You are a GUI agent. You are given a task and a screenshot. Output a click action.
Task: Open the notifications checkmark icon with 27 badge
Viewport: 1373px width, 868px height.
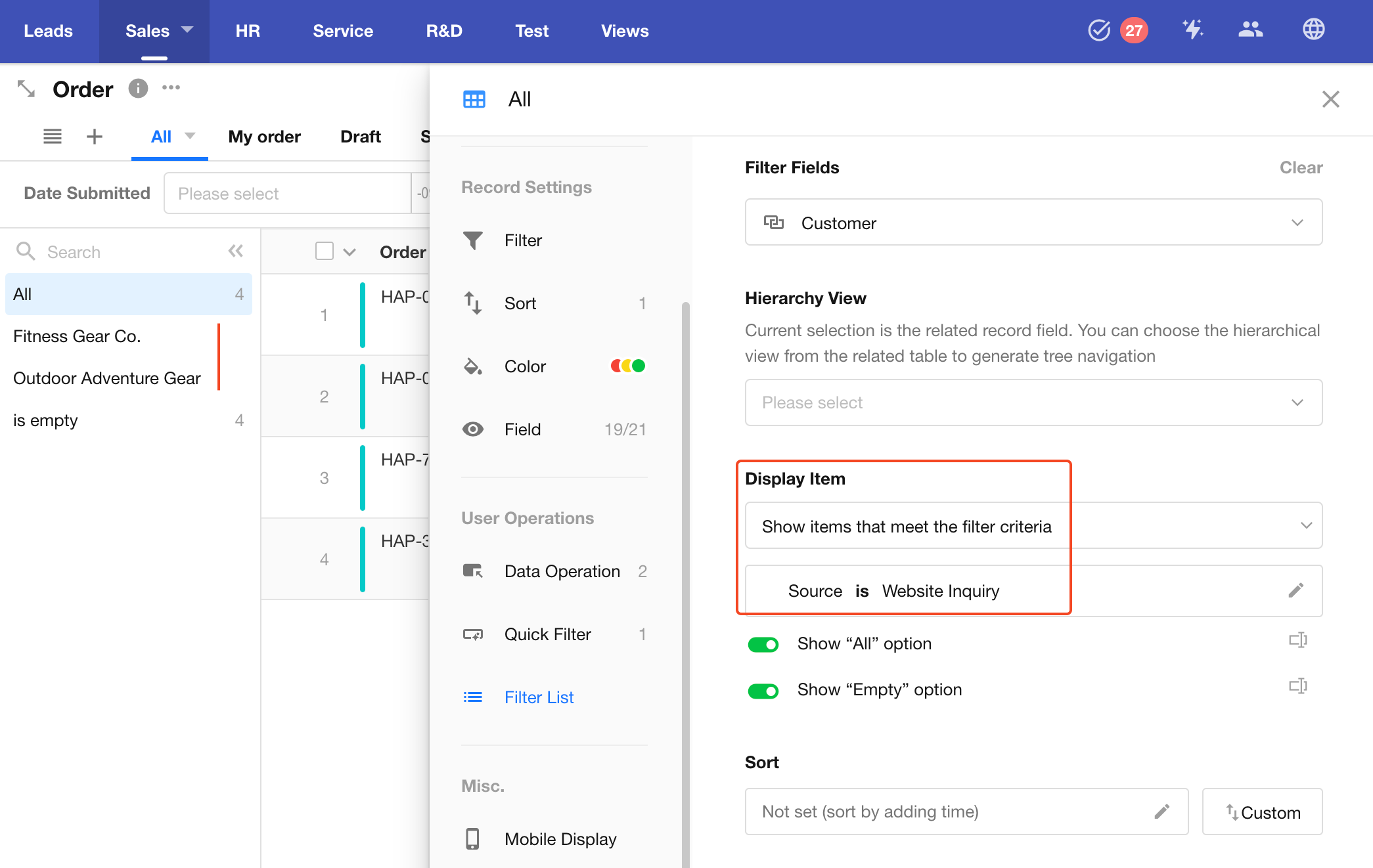coord(1099,30)
